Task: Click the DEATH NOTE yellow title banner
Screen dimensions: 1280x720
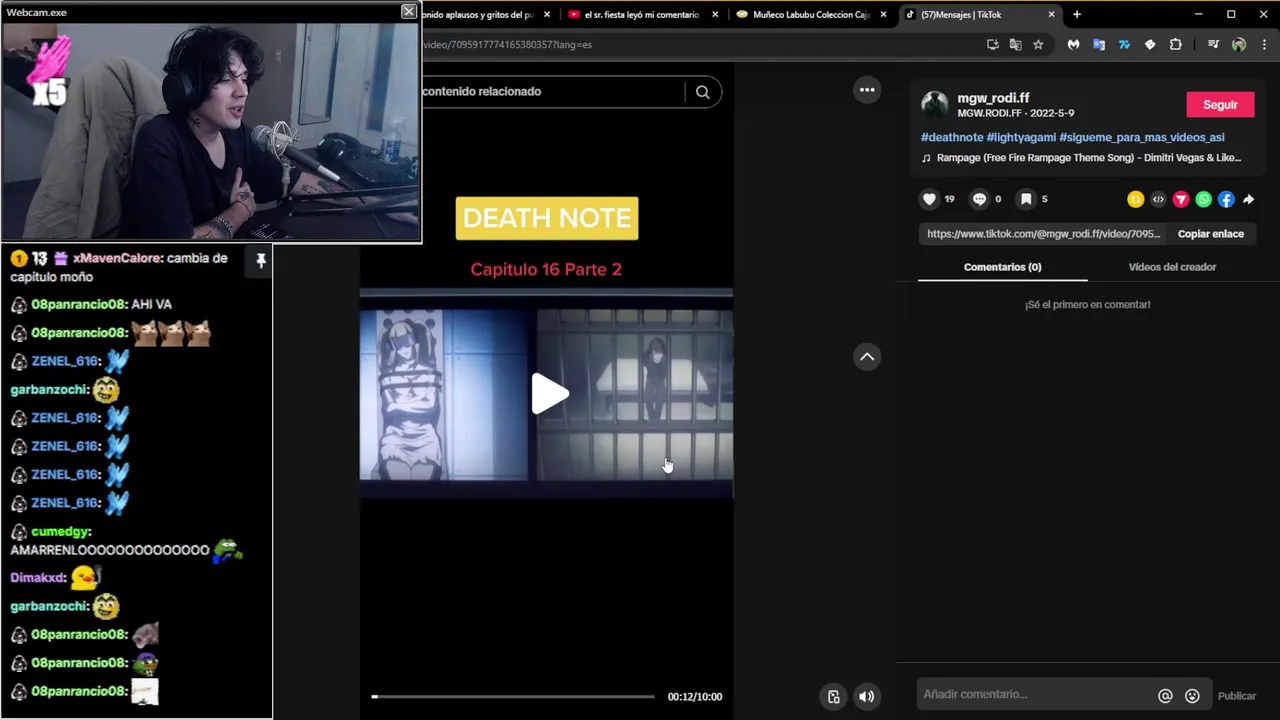Action: pyautogui.click(x=547, y=218)
